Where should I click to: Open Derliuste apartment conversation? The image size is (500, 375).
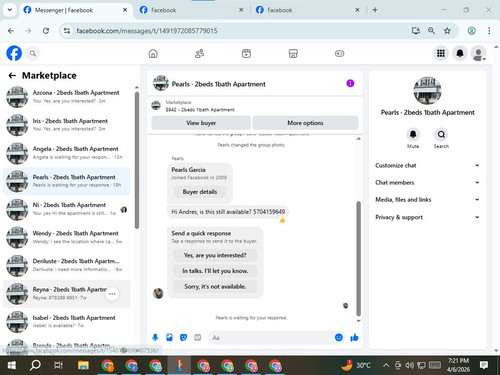(x=67, y=265)
